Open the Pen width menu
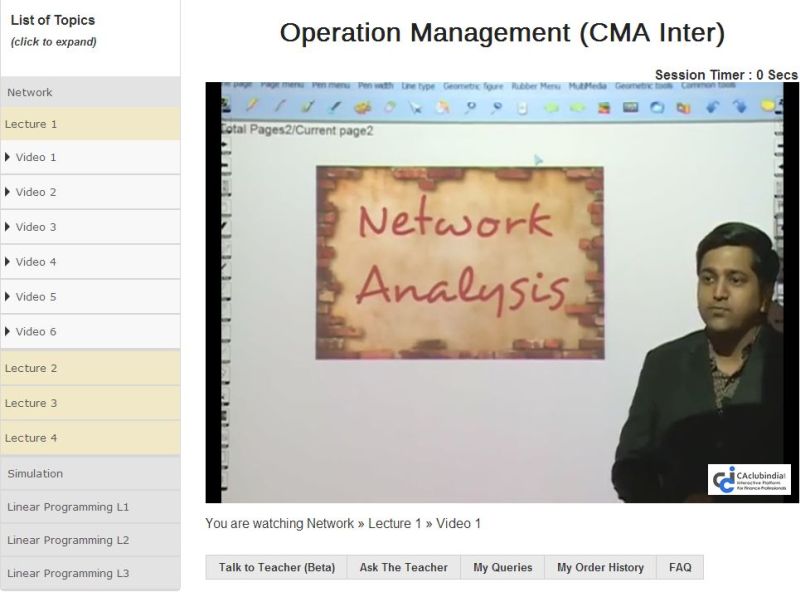 point(376,87)
